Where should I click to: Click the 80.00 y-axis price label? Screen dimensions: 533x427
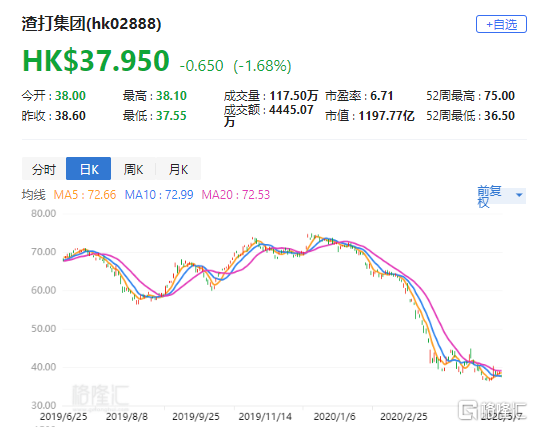click(44, 214)
